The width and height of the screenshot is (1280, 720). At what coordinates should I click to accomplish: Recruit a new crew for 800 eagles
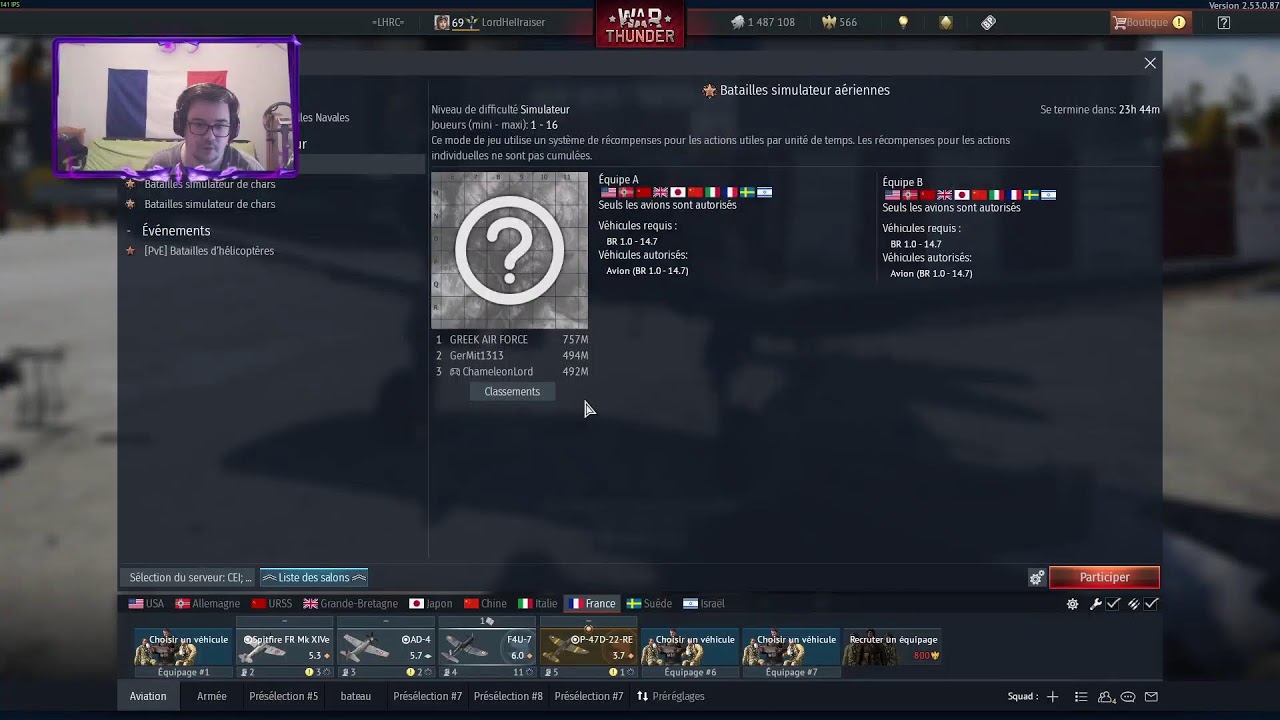click(892, 648)
